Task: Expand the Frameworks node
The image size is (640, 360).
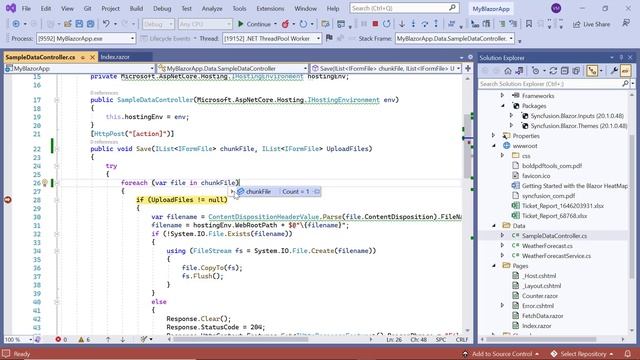Action: (502, 96)
